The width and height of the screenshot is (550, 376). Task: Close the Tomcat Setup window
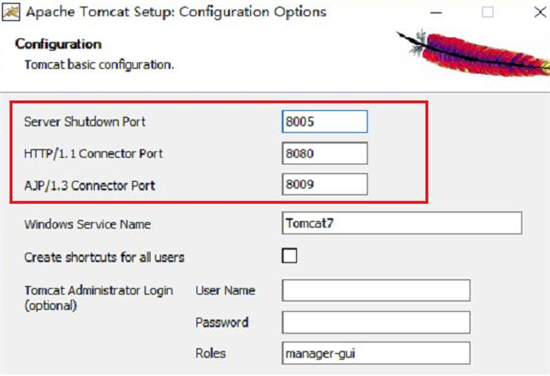[x=540, y=12]
